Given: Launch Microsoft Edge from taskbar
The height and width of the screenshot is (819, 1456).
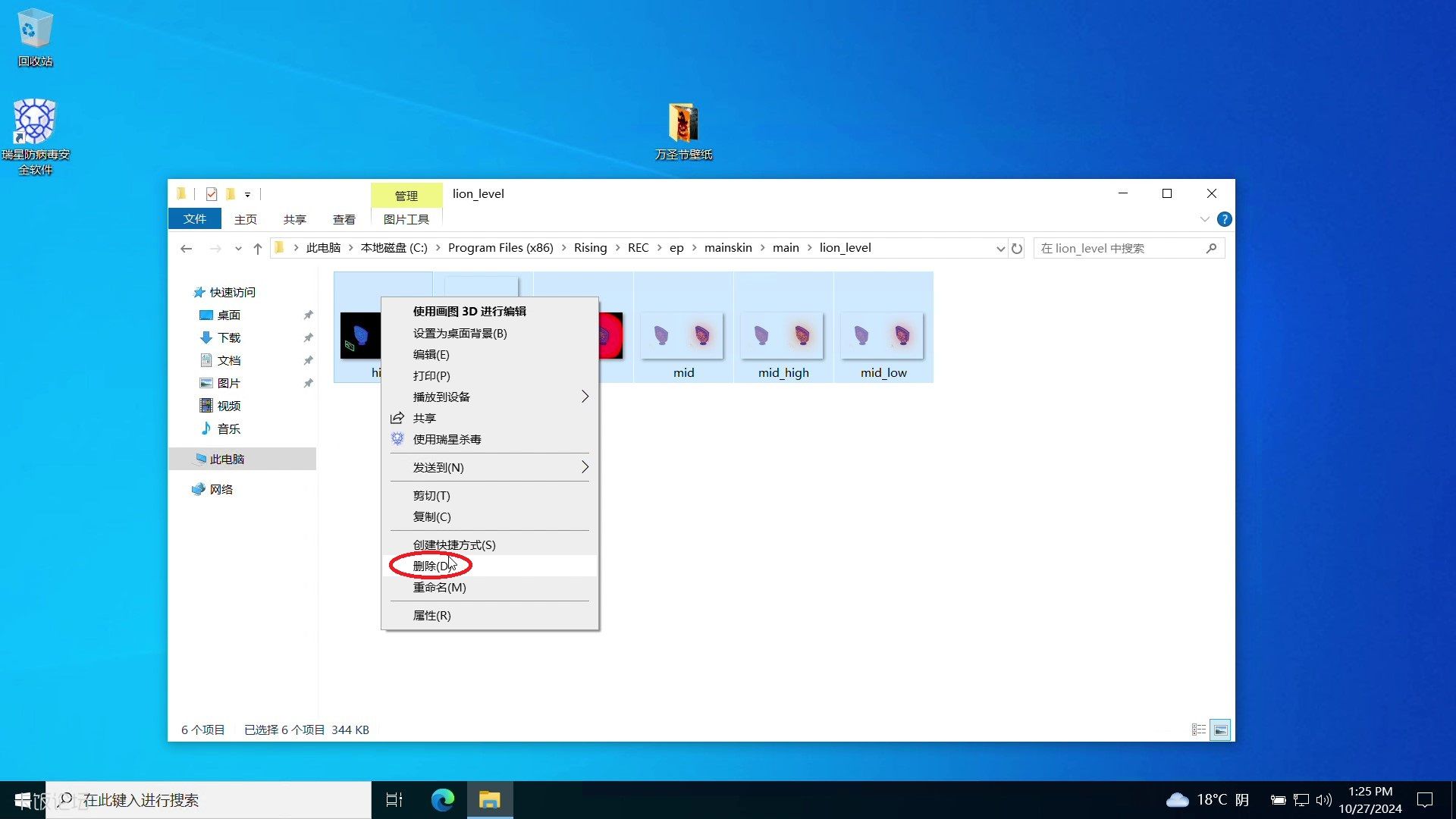Looking at the screenshot, I should [x=443, y=800].
